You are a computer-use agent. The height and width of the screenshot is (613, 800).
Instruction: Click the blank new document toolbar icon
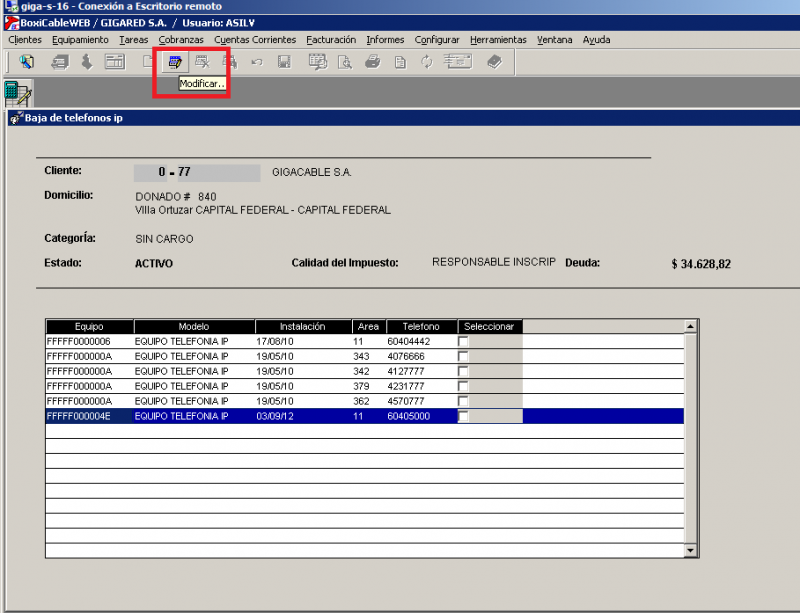tap(147, 62)
